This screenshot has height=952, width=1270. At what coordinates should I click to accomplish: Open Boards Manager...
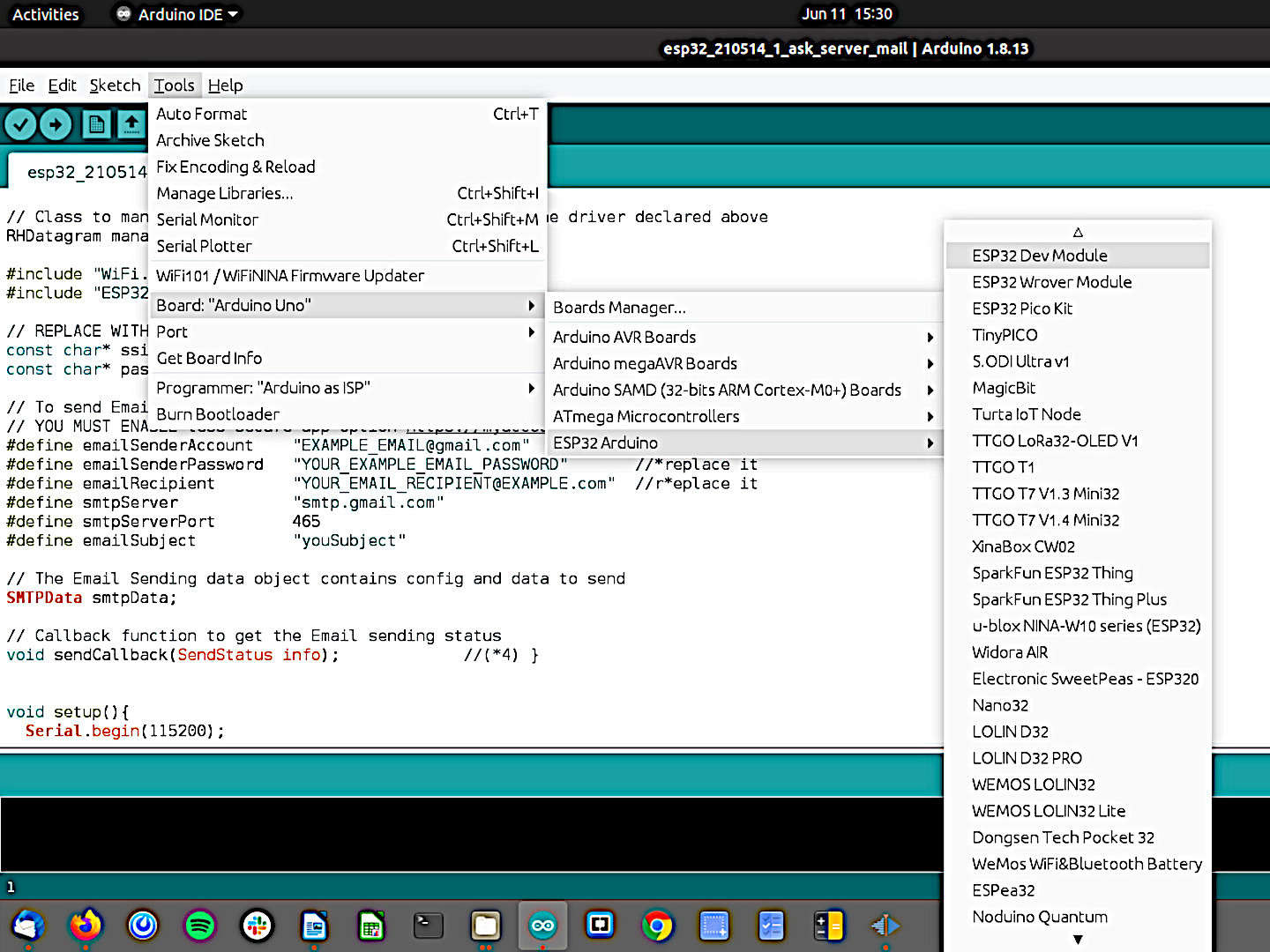[745, 308]
